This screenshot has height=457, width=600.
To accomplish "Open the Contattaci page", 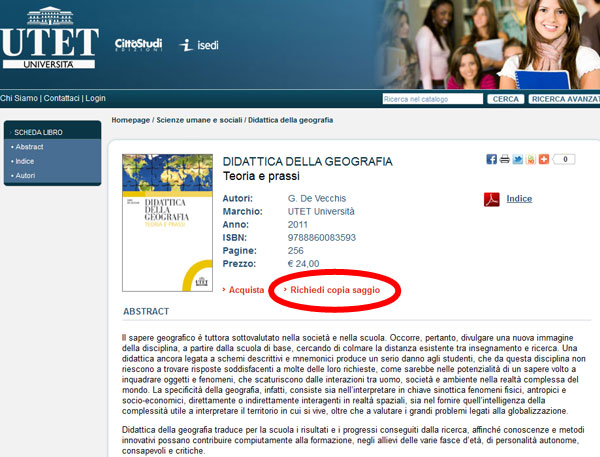I will [62, 98].
